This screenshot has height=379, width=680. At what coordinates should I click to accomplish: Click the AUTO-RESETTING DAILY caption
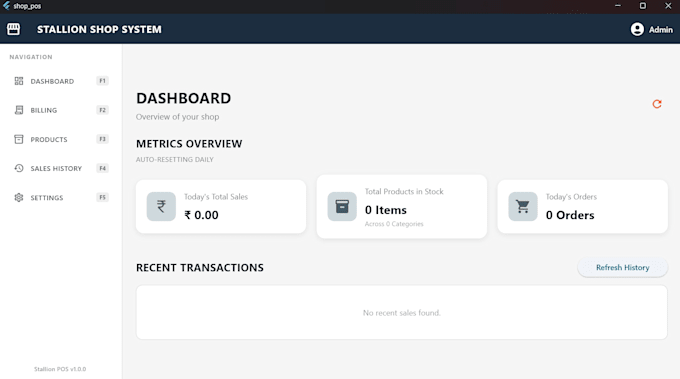point(175,160)
